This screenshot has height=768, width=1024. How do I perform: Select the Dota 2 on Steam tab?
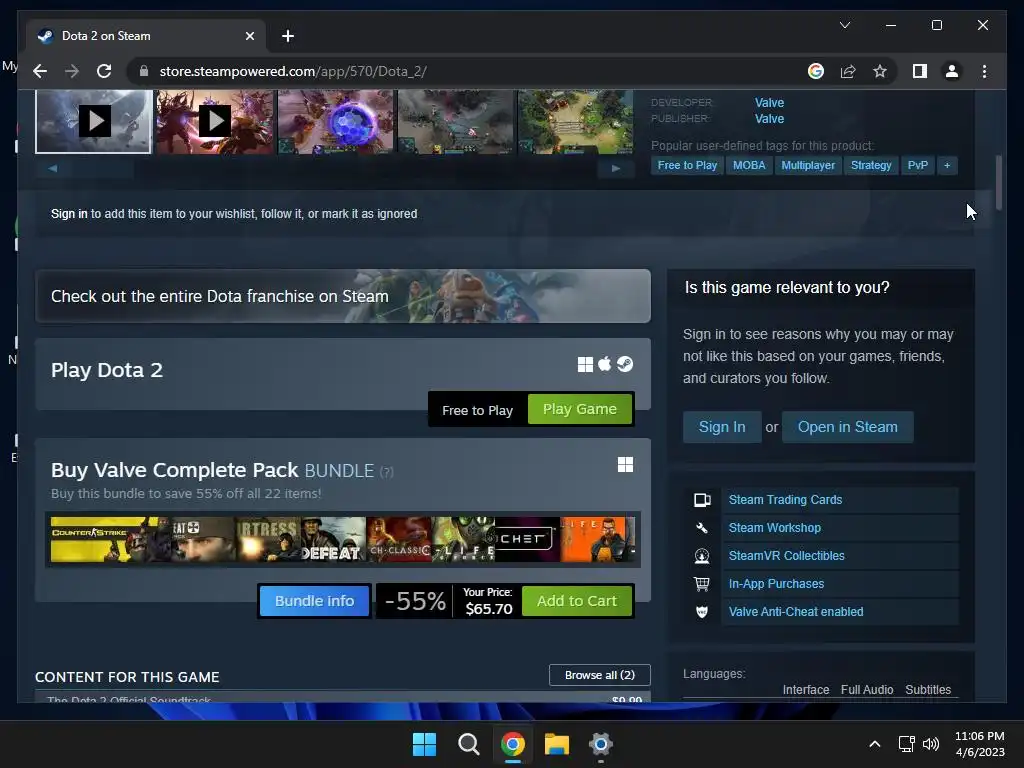click(x=146, y=36)
